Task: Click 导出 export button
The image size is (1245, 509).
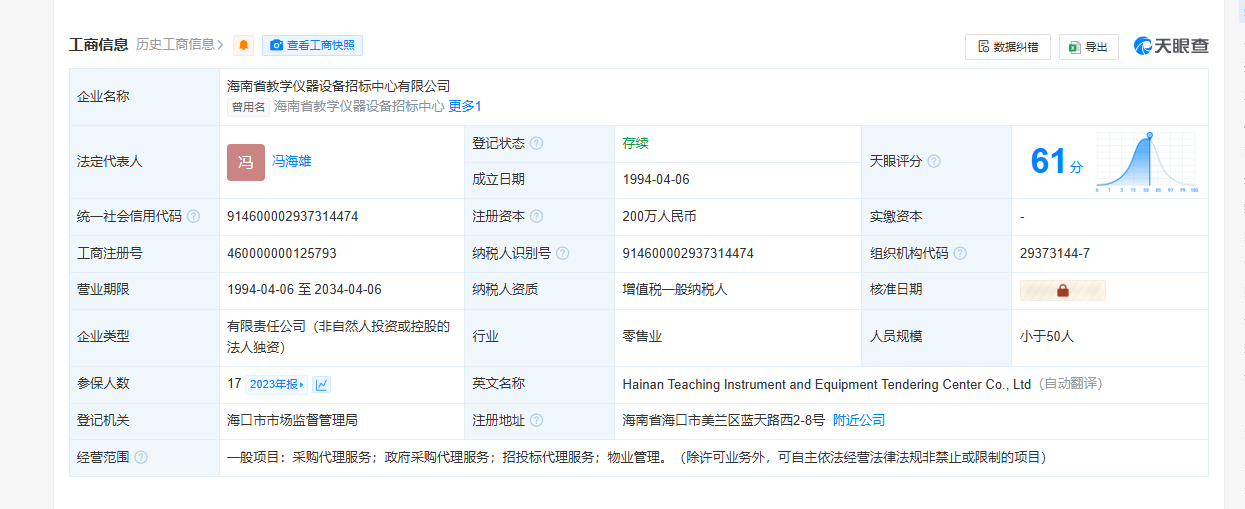Action: (1088, 47)
